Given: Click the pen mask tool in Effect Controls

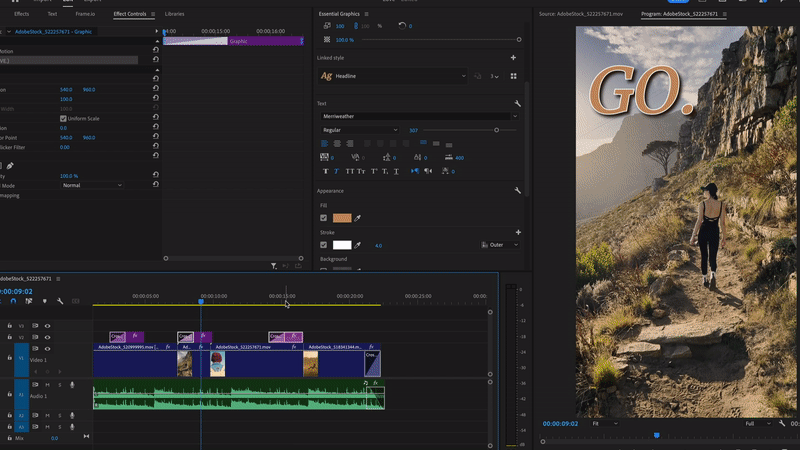Looking at the screenshot, I should coord(10,165).
